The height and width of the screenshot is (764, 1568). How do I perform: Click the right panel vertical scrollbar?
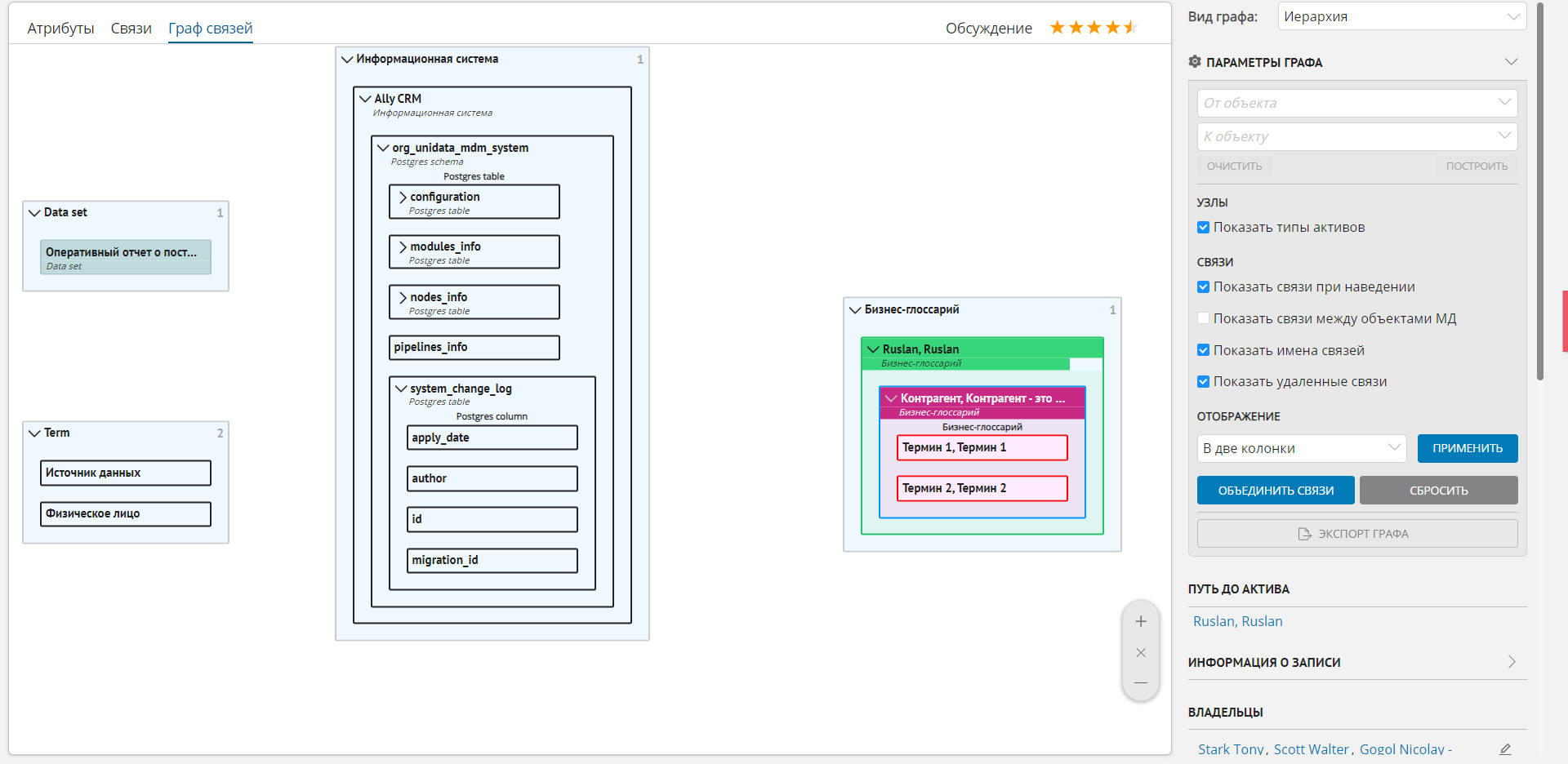tap(1540, 192)
